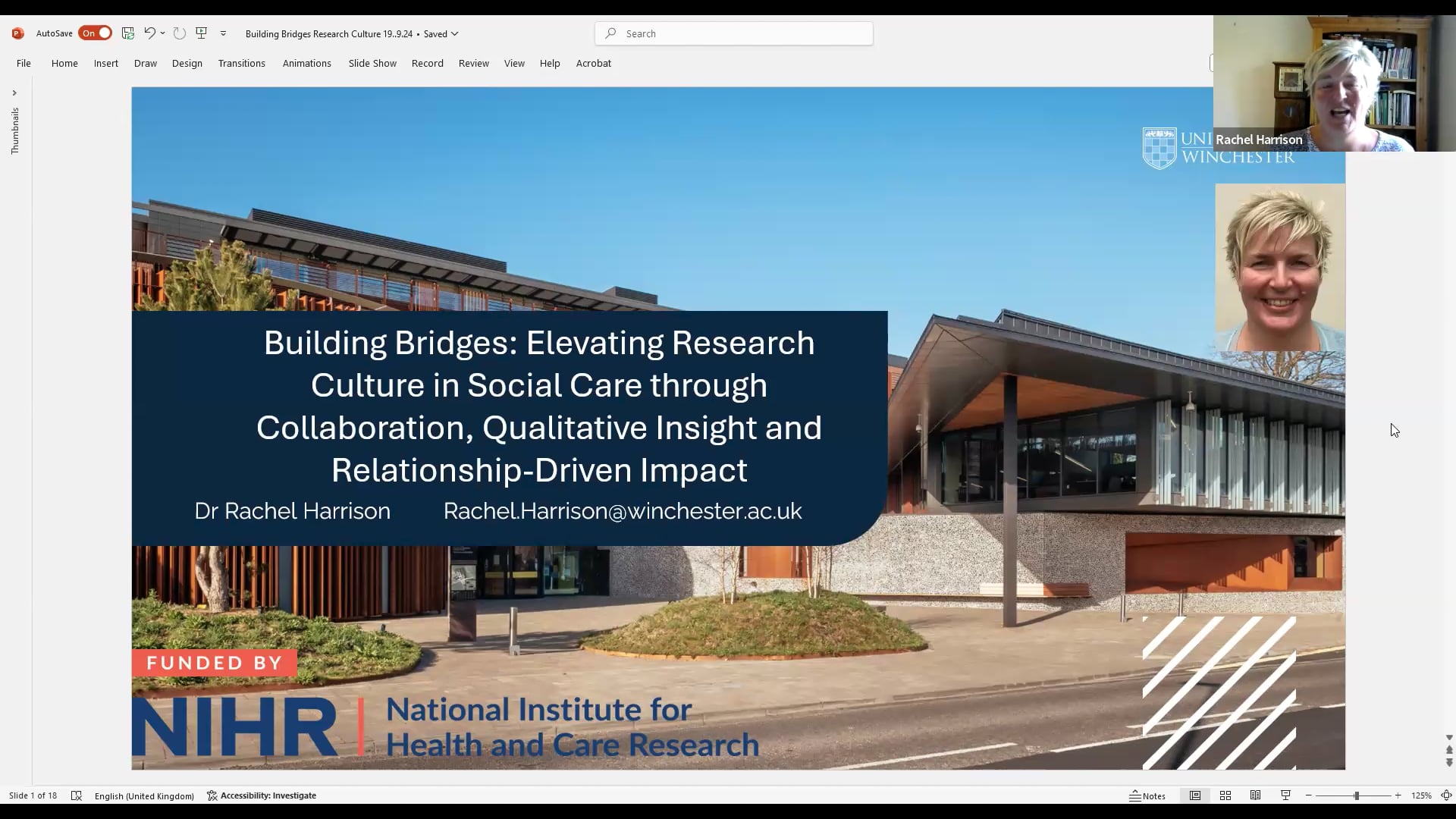This screenshot has height=819, width=1456.
Task: Open the View tab
Action: tap(514, 63)
